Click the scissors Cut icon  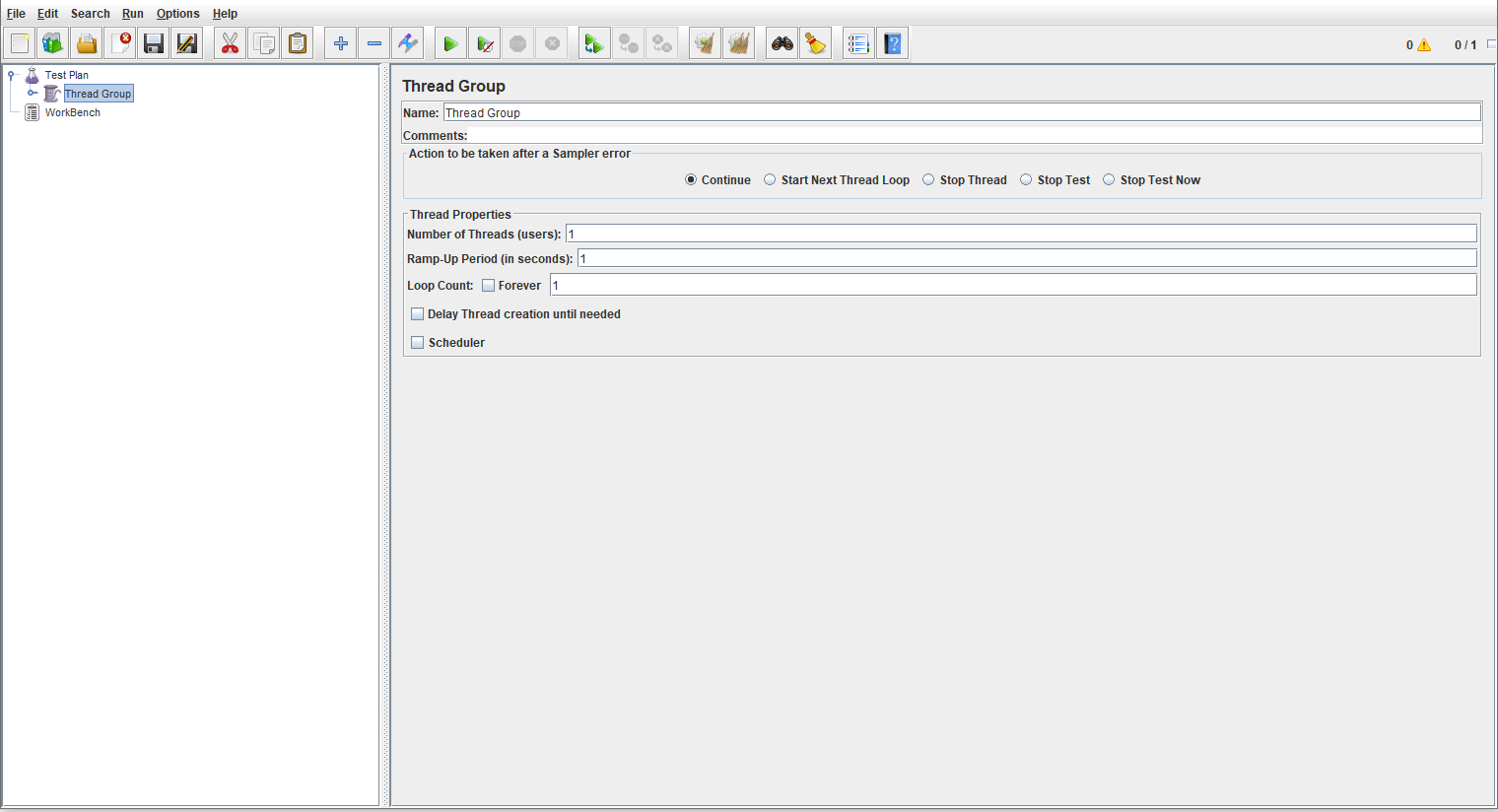(230, 43)
